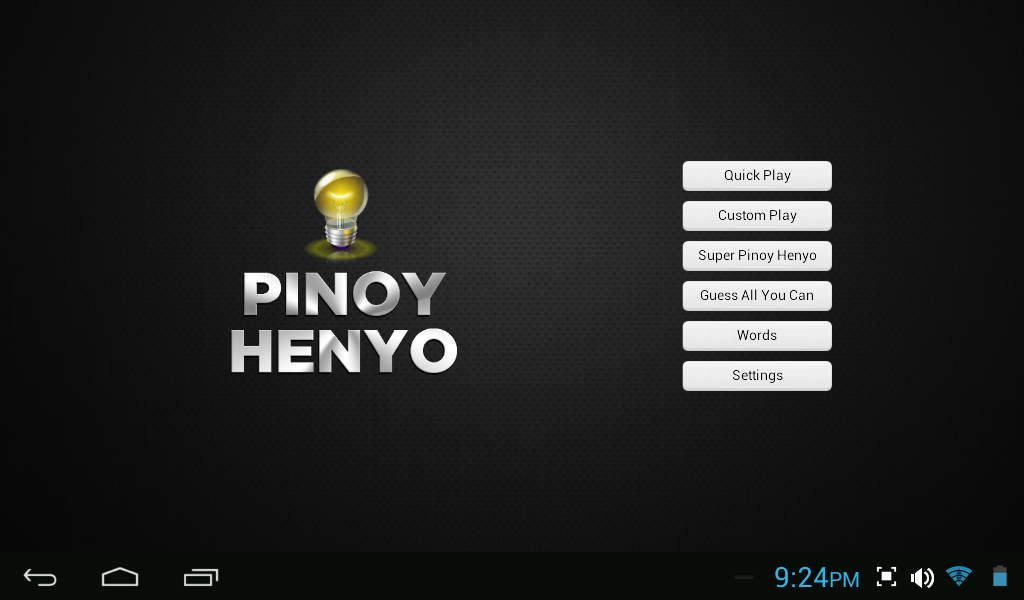Viewport: 1024px width, 600px height.
Task: Open Custom Play mode
Action: click(x=756, y=215)
